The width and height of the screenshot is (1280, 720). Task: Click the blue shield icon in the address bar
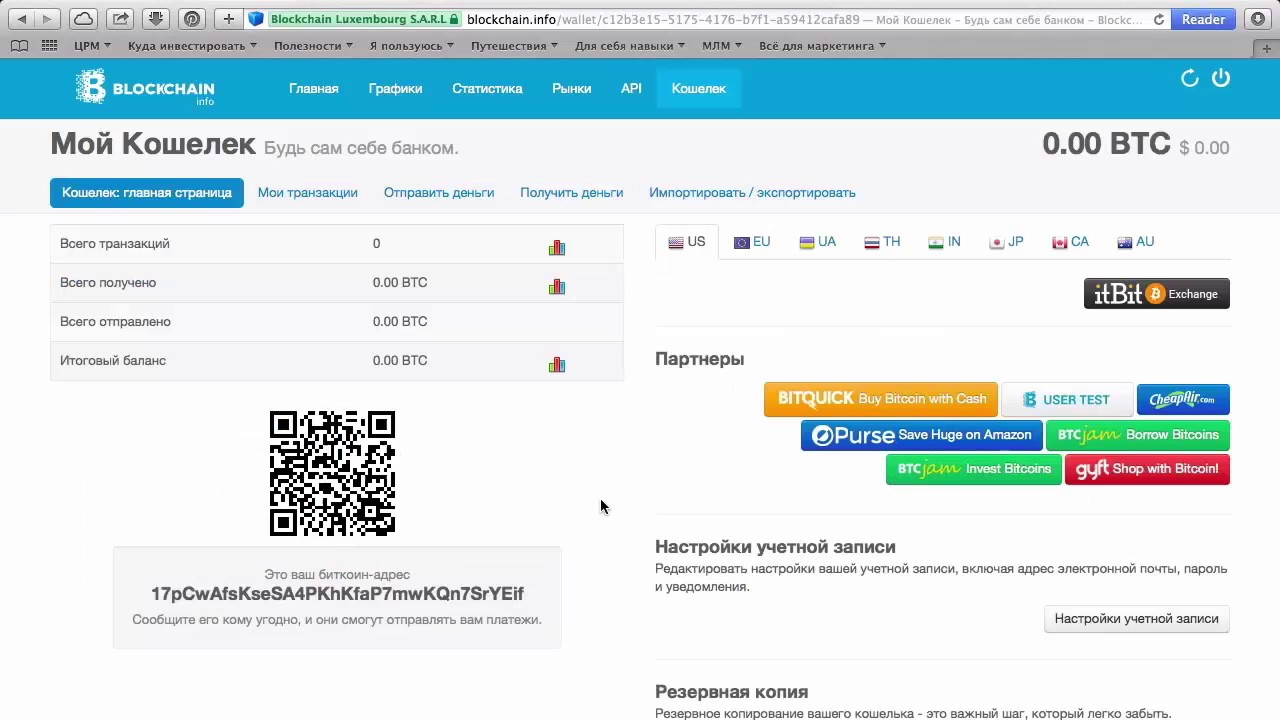click(x=255, y=19)
